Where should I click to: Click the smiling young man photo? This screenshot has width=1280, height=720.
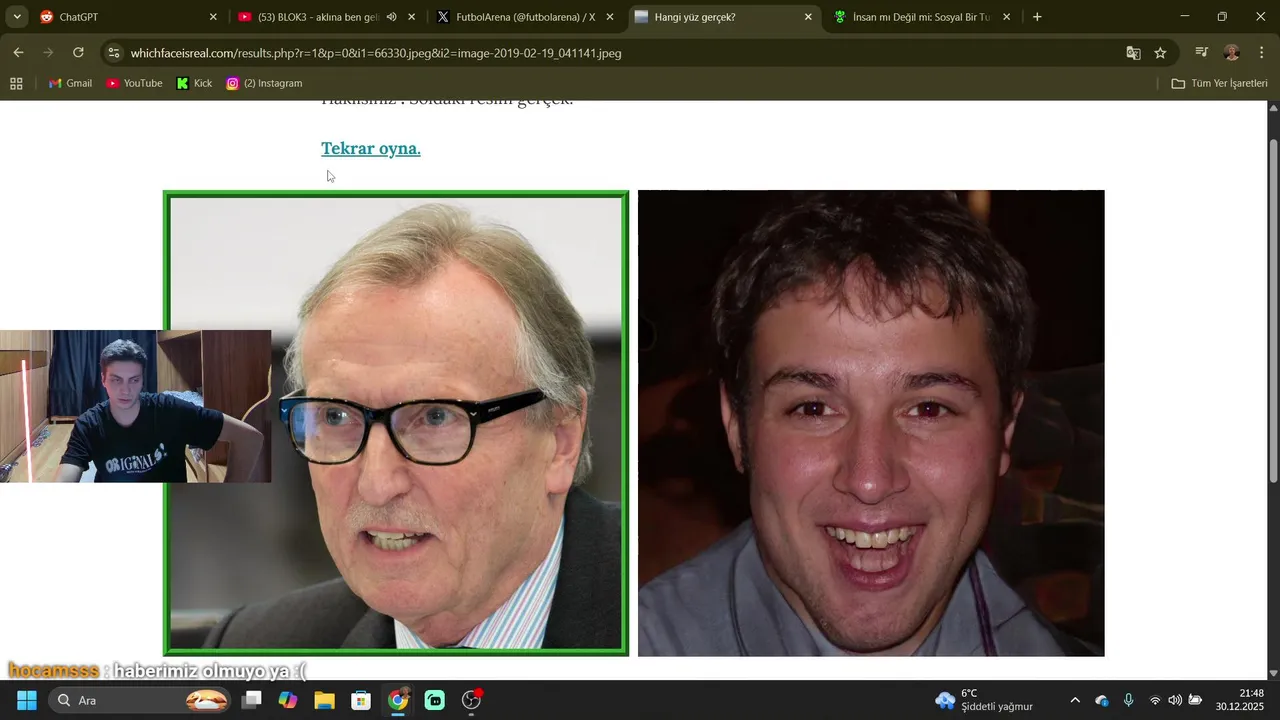871,423
